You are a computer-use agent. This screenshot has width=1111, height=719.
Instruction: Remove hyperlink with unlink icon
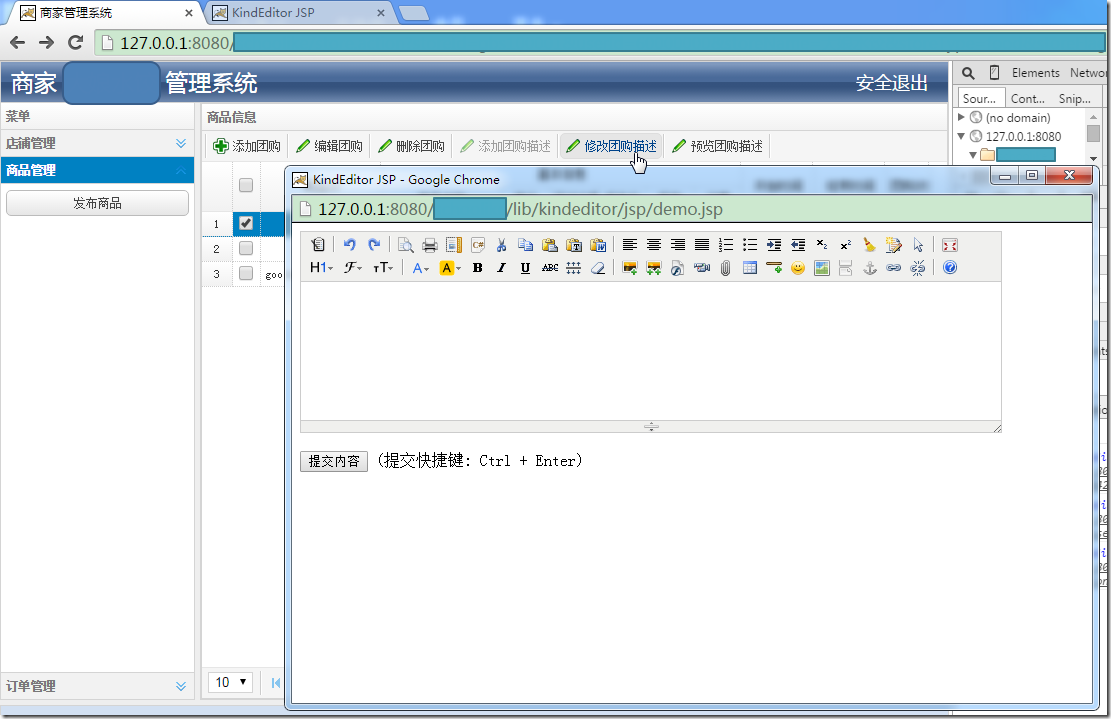[x=918, y=268]
